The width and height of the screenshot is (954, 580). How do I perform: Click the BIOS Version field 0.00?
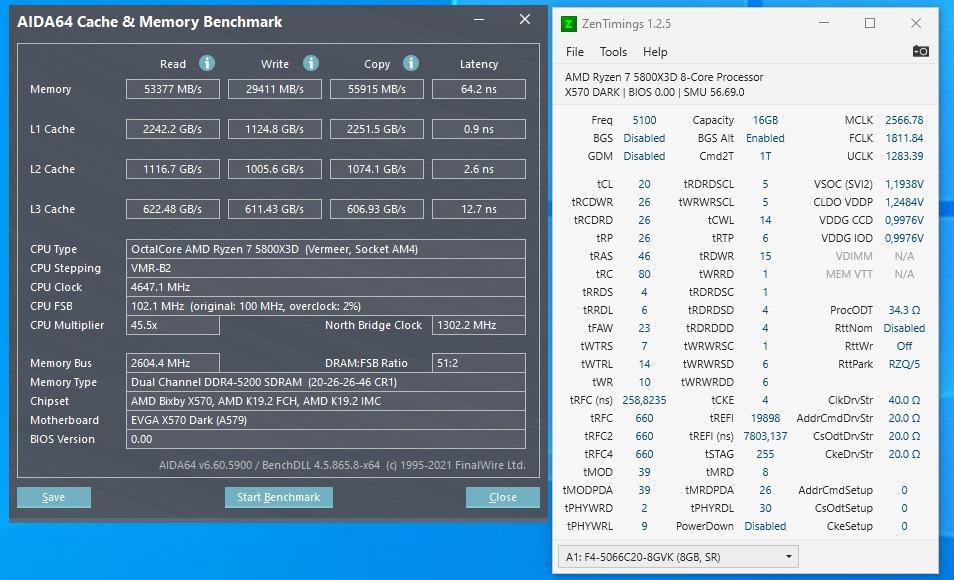(326, 439)
